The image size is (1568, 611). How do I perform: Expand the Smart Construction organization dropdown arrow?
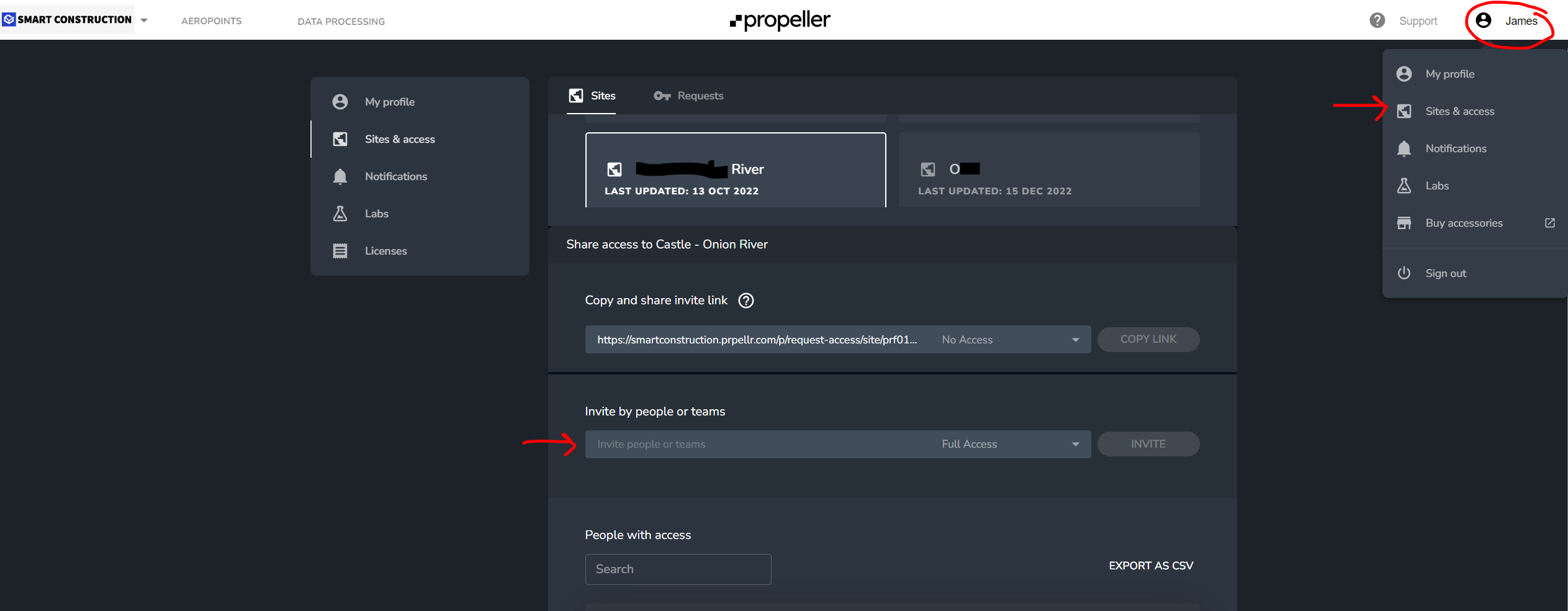(x=144, y=20)
